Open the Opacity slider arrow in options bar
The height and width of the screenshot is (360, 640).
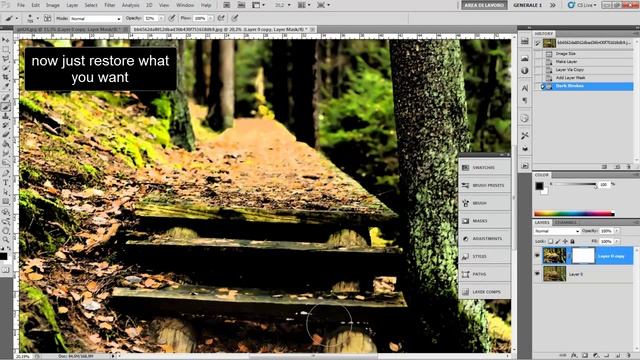click(x=162, y=18)
